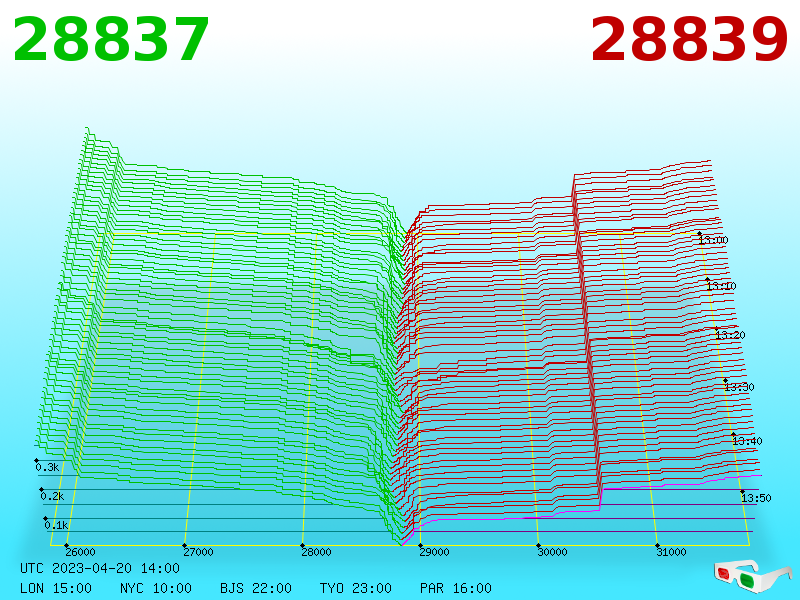Click the 28000 price axis label
The image size is (800, 600).
coord(316,552)
